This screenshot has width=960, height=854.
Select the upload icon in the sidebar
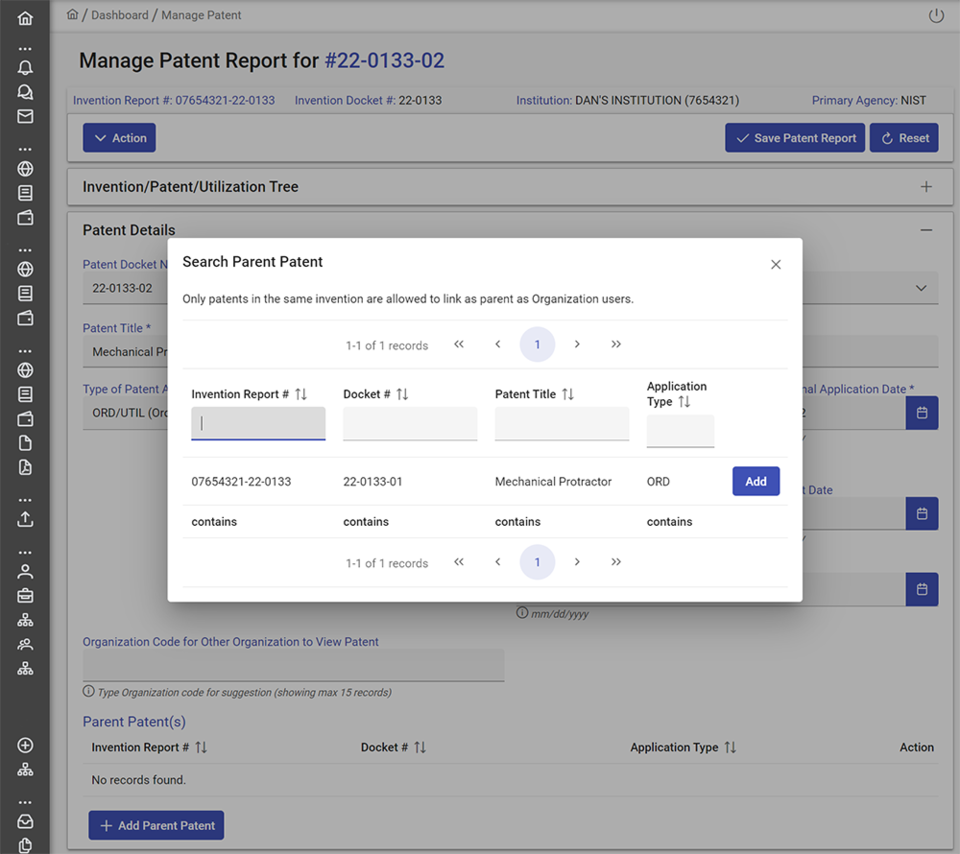(25, 519)
